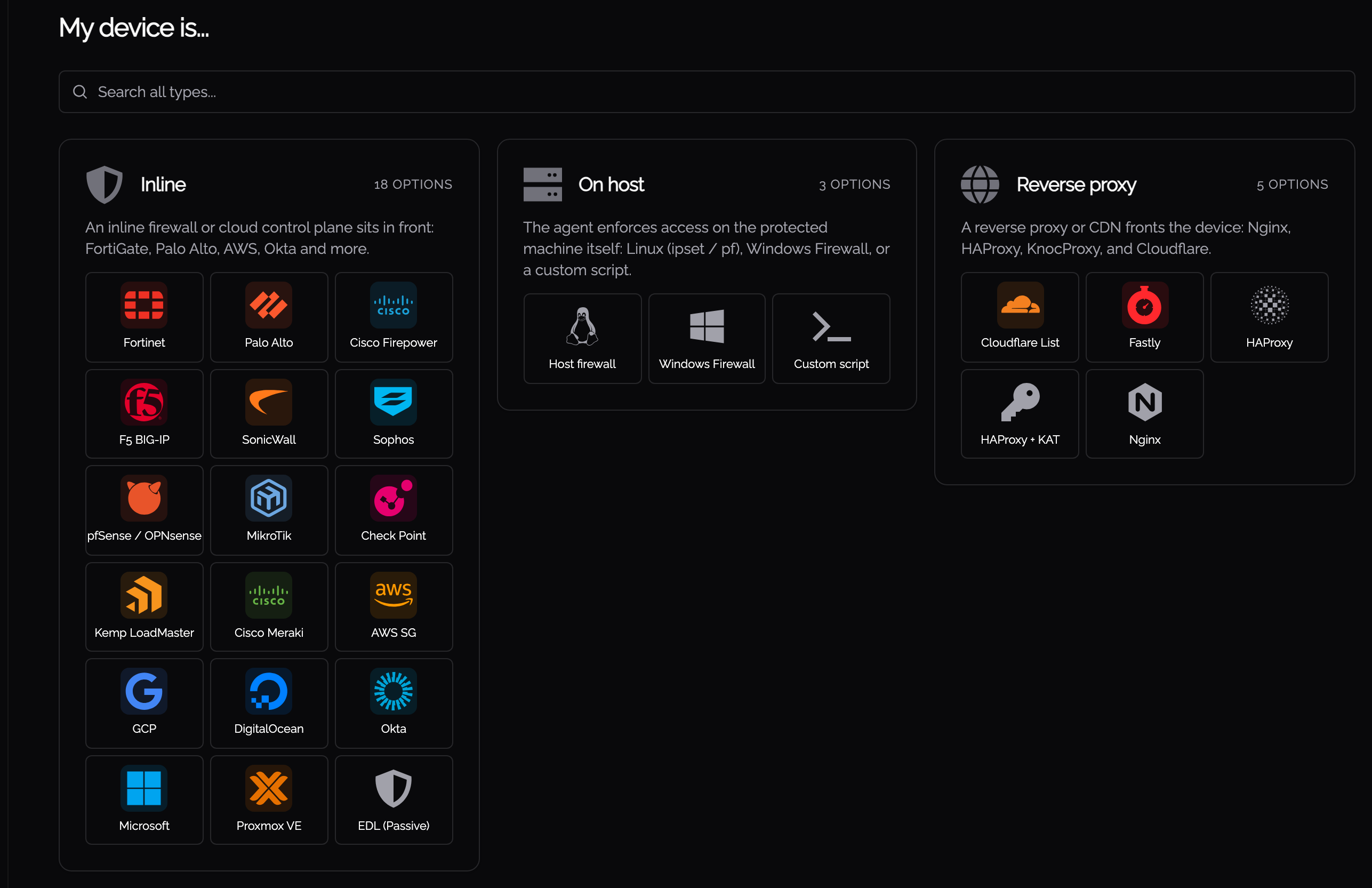Click the Inline shield icon
The height and width of the screenshot is (888, 1372).
[105, 185]
